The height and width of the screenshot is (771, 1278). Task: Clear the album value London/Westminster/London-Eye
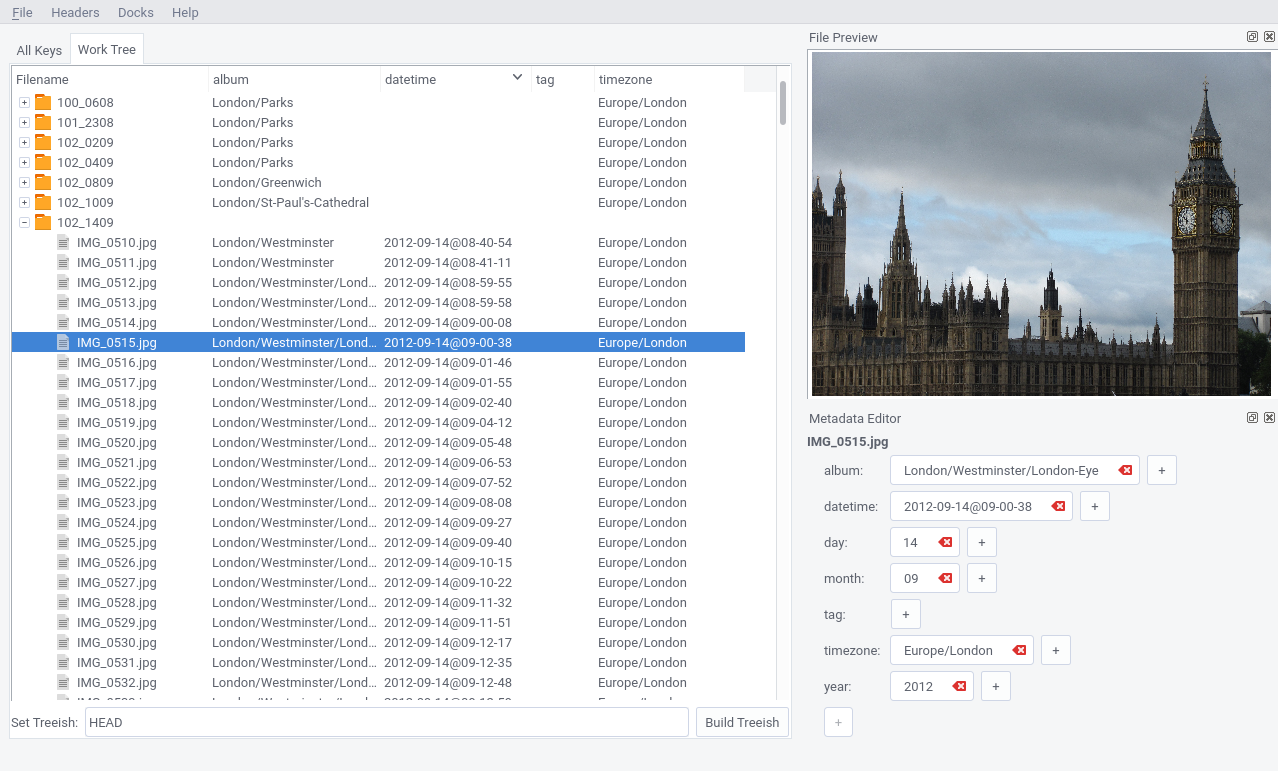[1126, 470]
